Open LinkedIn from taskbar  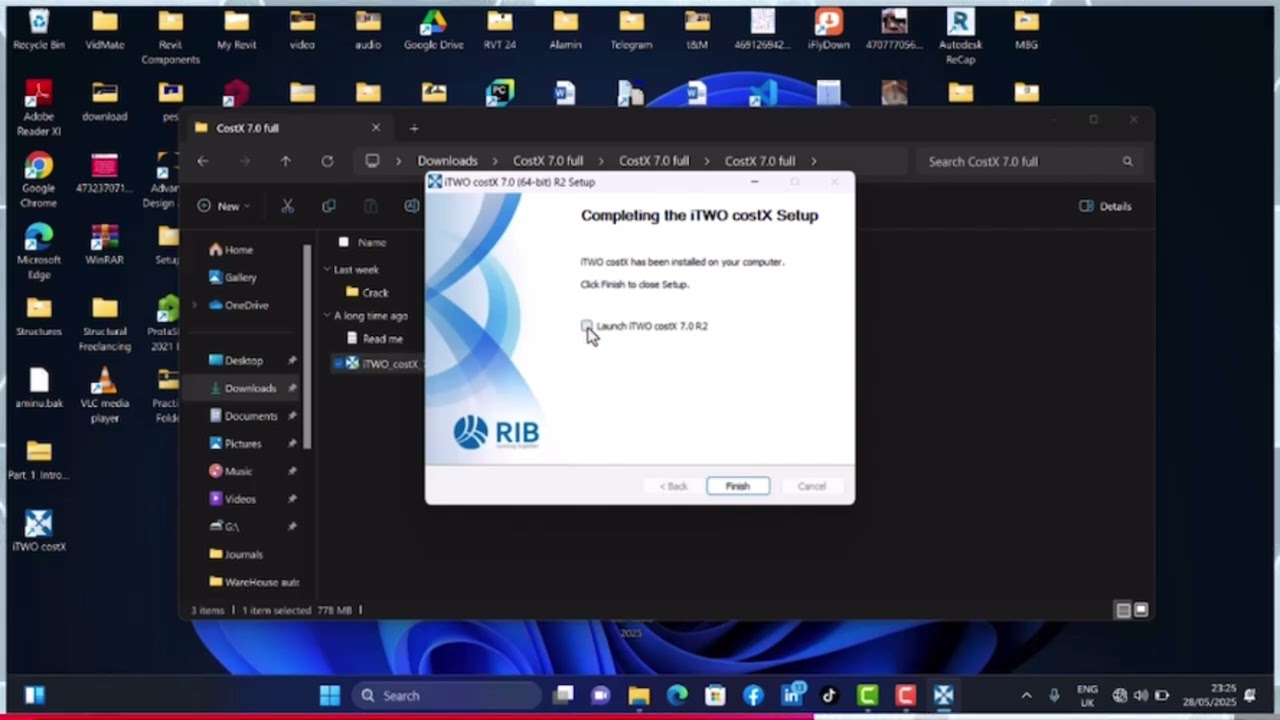(792, 695)
